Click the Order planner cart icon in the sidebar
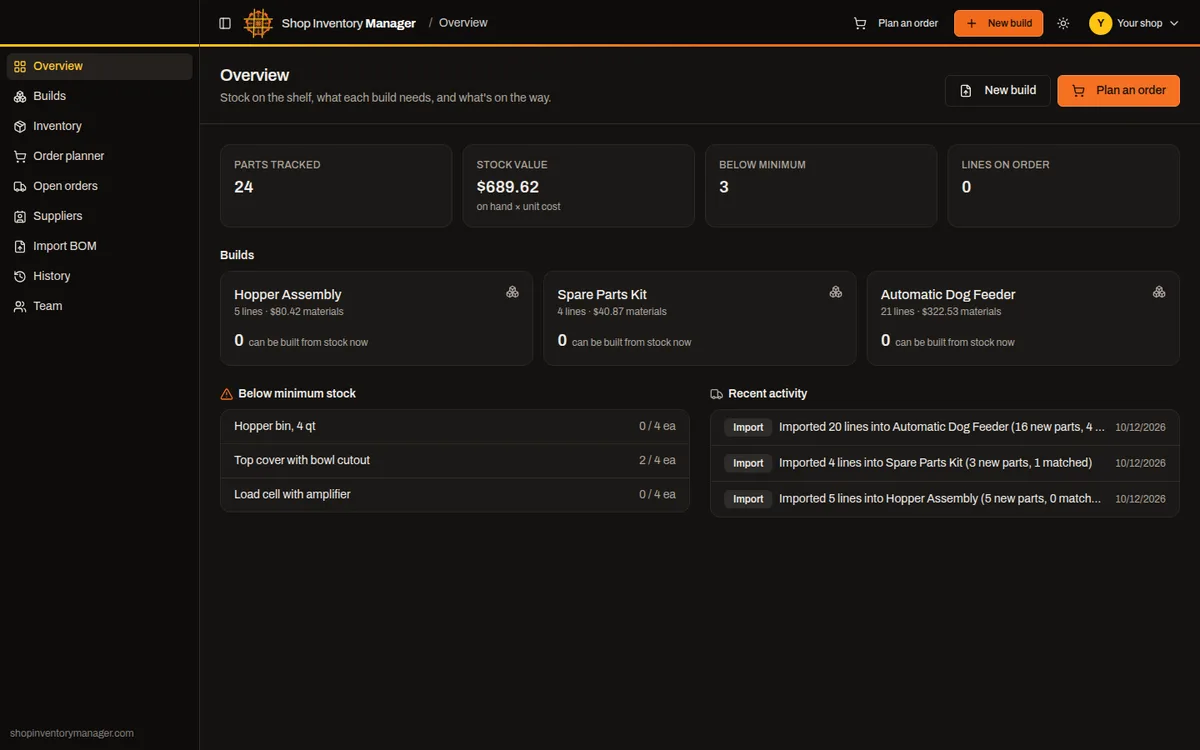Screen dimensions: 1200x750 point(20,156)
